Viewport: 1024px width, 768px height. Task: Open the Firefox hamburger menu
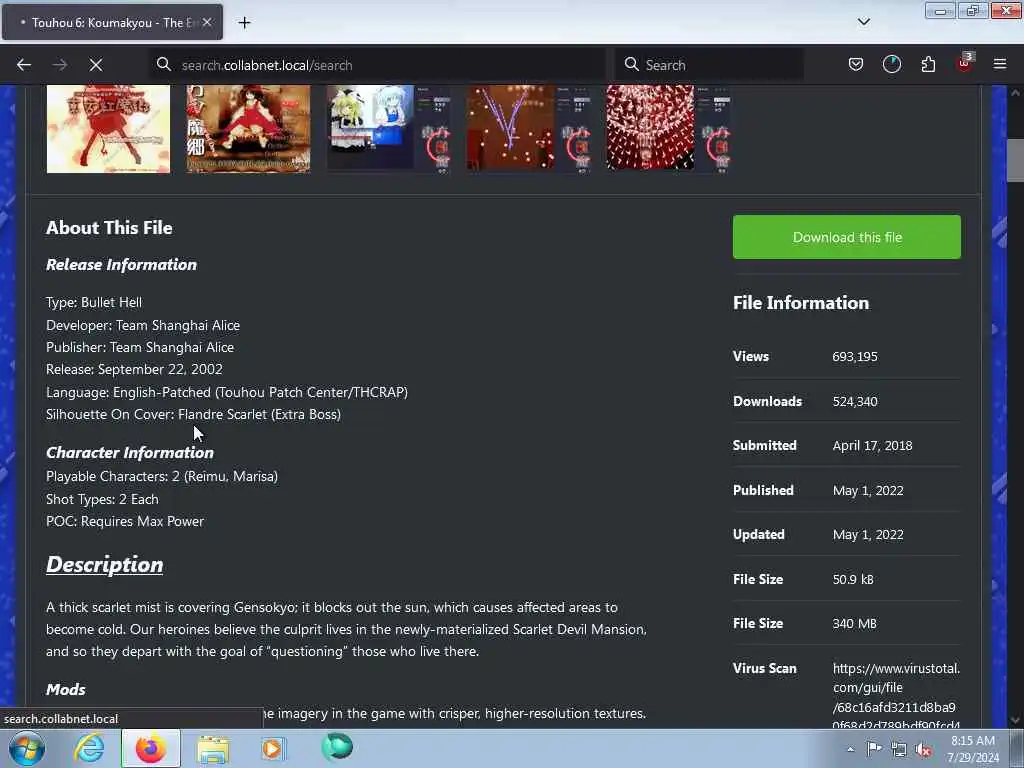coord(1000,65)
